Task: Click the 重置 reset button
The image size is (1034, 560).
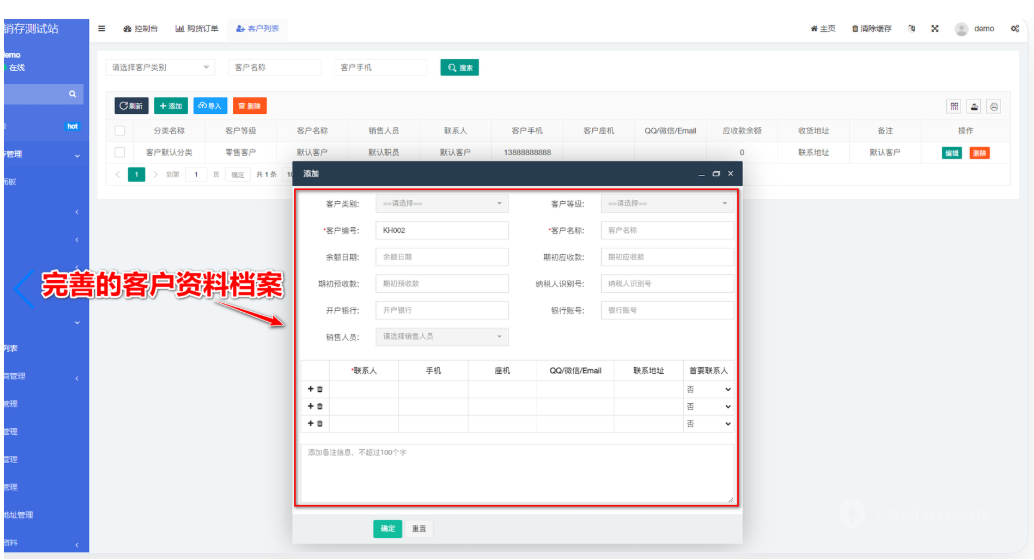Action: pos(419,529)
